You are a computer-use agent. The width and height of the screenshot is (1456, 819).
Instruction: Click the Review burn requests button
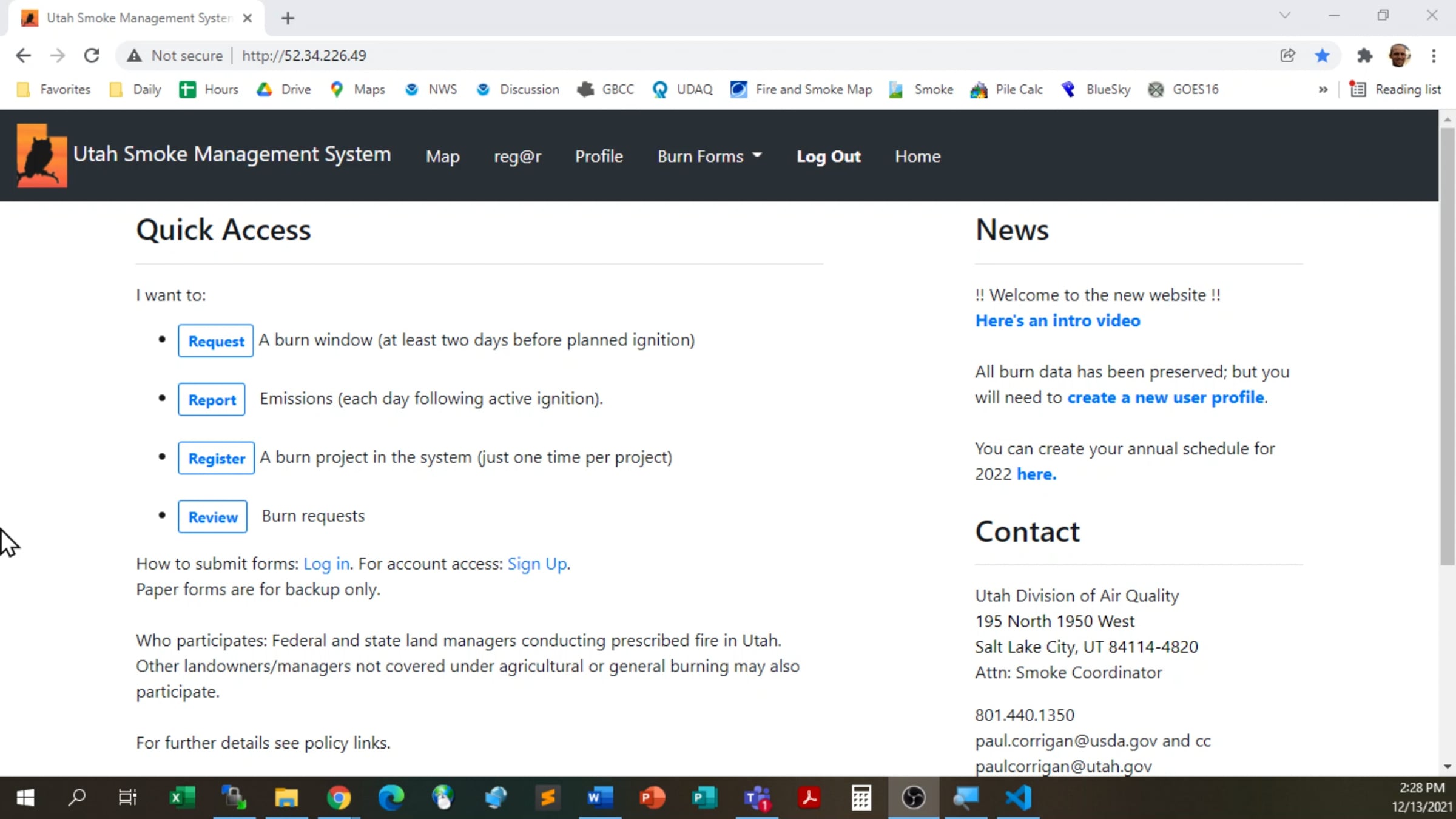[x=213, y=517]
